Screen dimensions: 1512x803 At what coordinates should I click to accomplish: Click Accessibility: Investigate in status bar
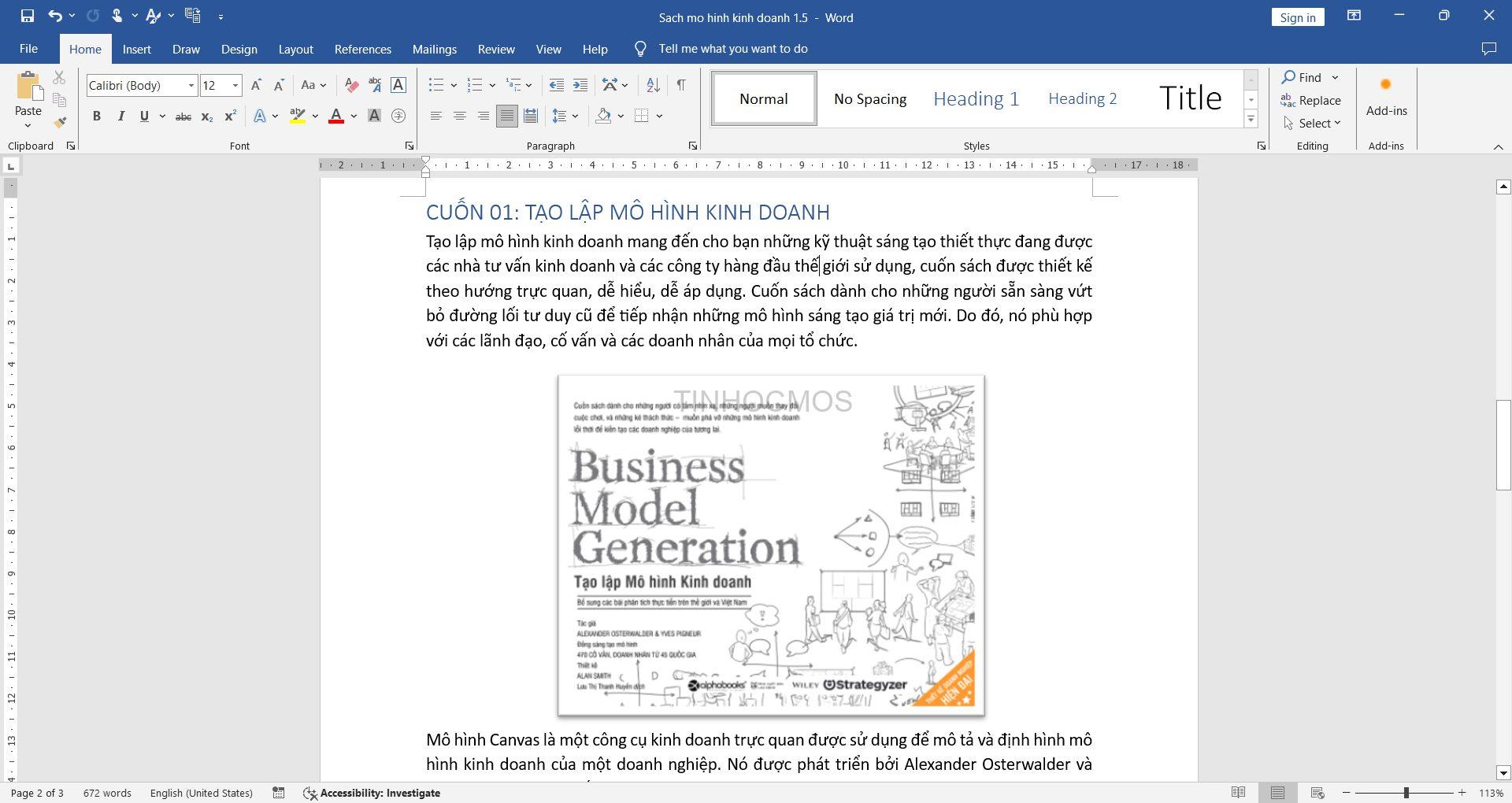pos(372,793)
